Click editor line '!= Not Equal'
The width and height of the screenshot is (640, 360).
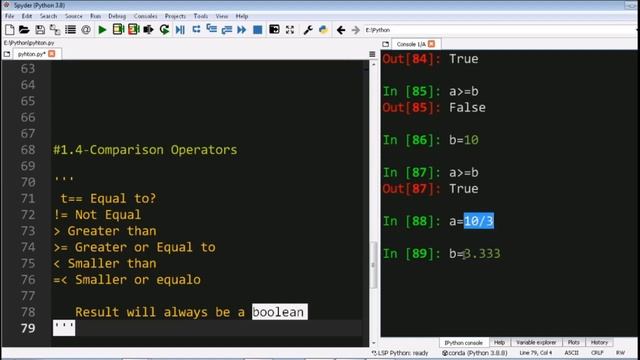(97, 215)
